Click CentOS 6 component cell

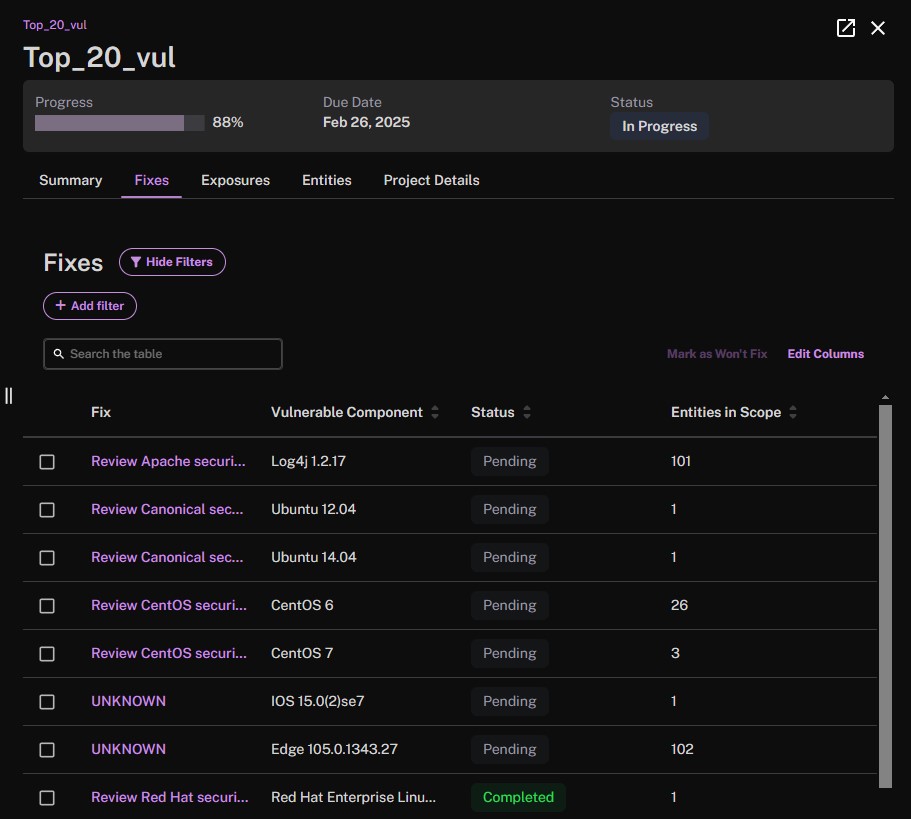coord(302,605)
